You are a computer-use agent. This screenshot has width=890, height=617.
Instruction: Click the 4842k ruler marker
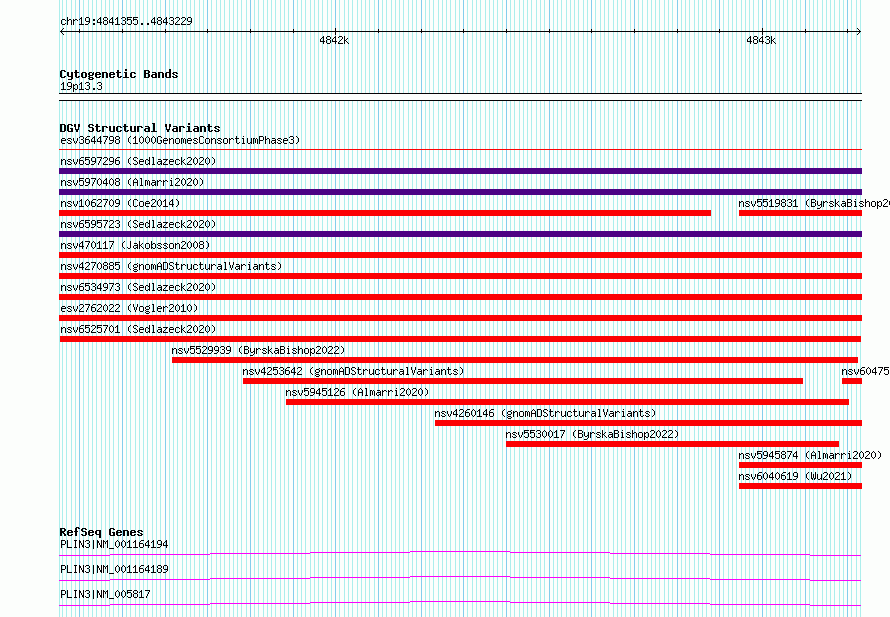coord(334,40)
